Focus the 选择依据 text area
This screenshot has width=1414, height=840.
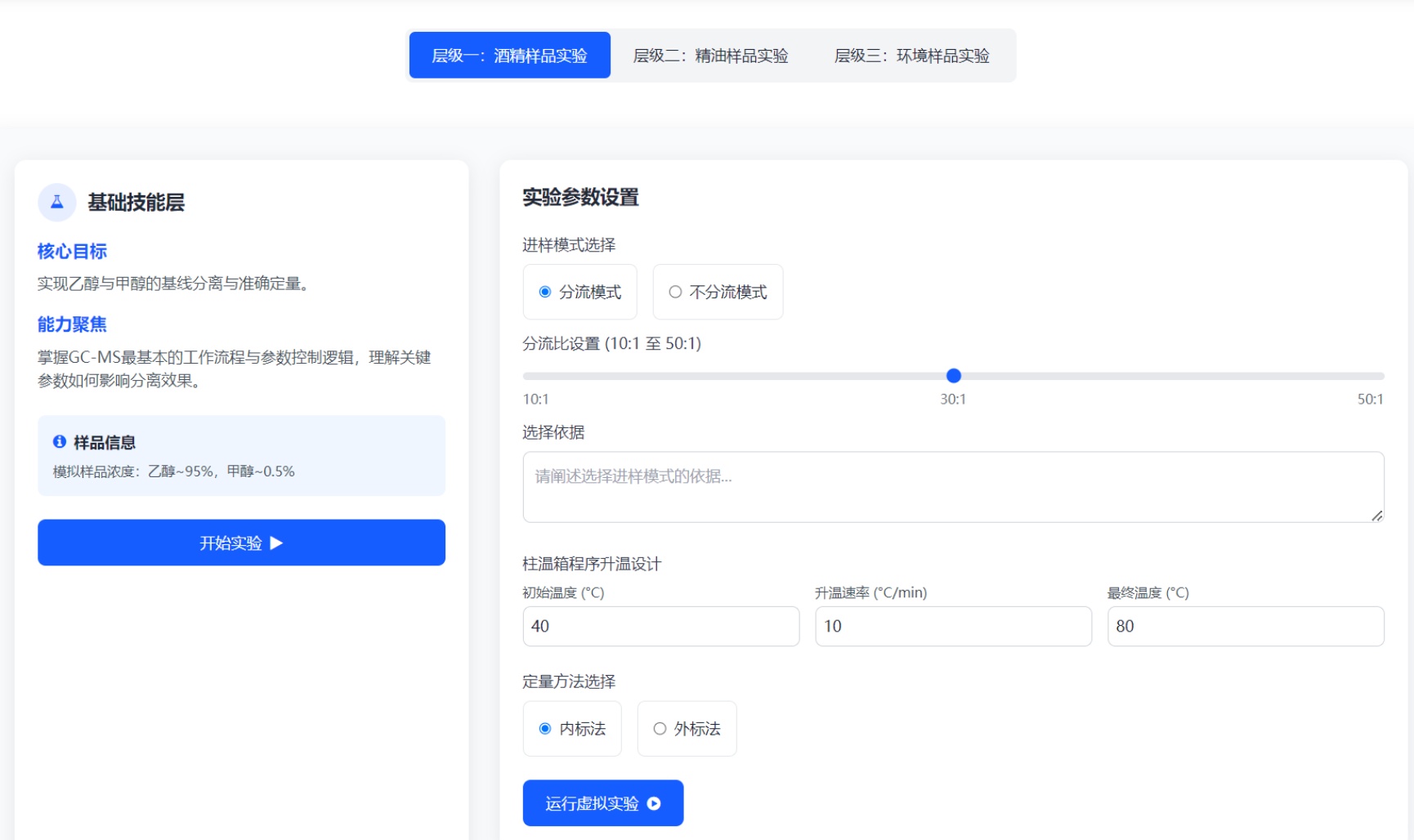click(x=952, y=487)
